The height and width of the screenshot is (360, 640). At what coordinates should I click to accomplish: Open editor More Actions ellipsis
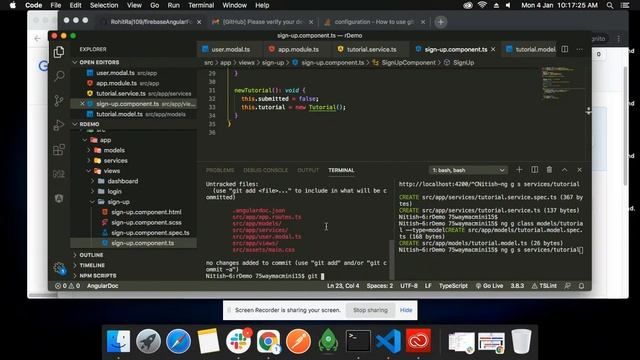coord(580,49)
